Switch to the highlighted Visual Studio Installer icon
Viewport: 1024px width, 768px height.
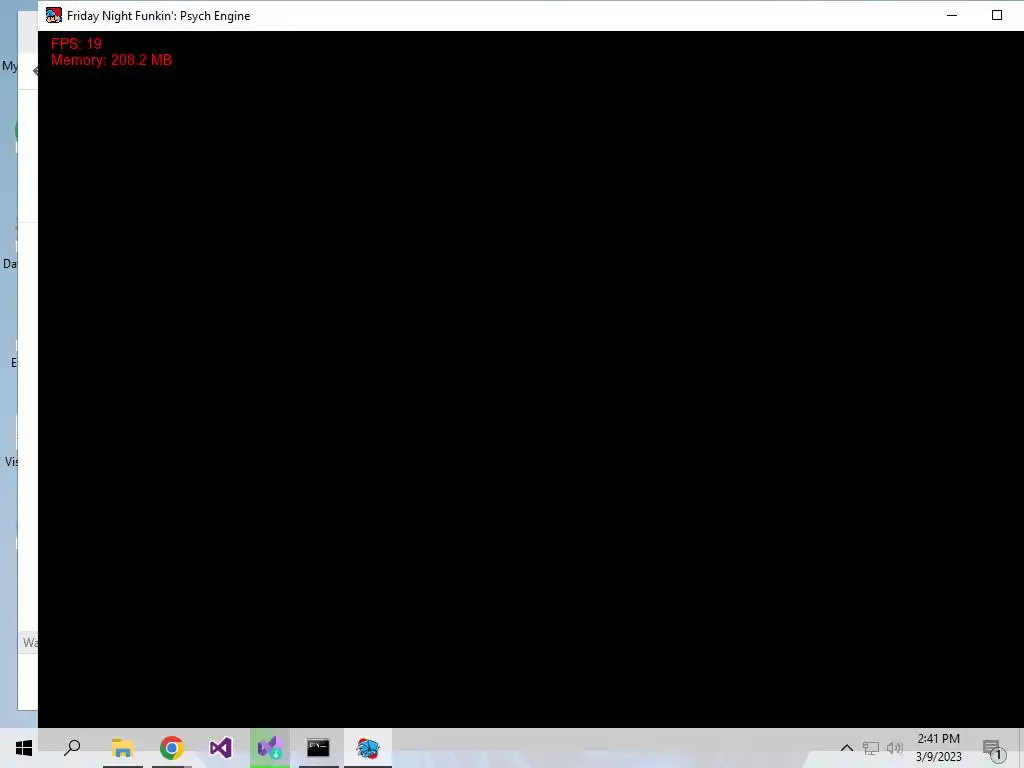(270, 748)
